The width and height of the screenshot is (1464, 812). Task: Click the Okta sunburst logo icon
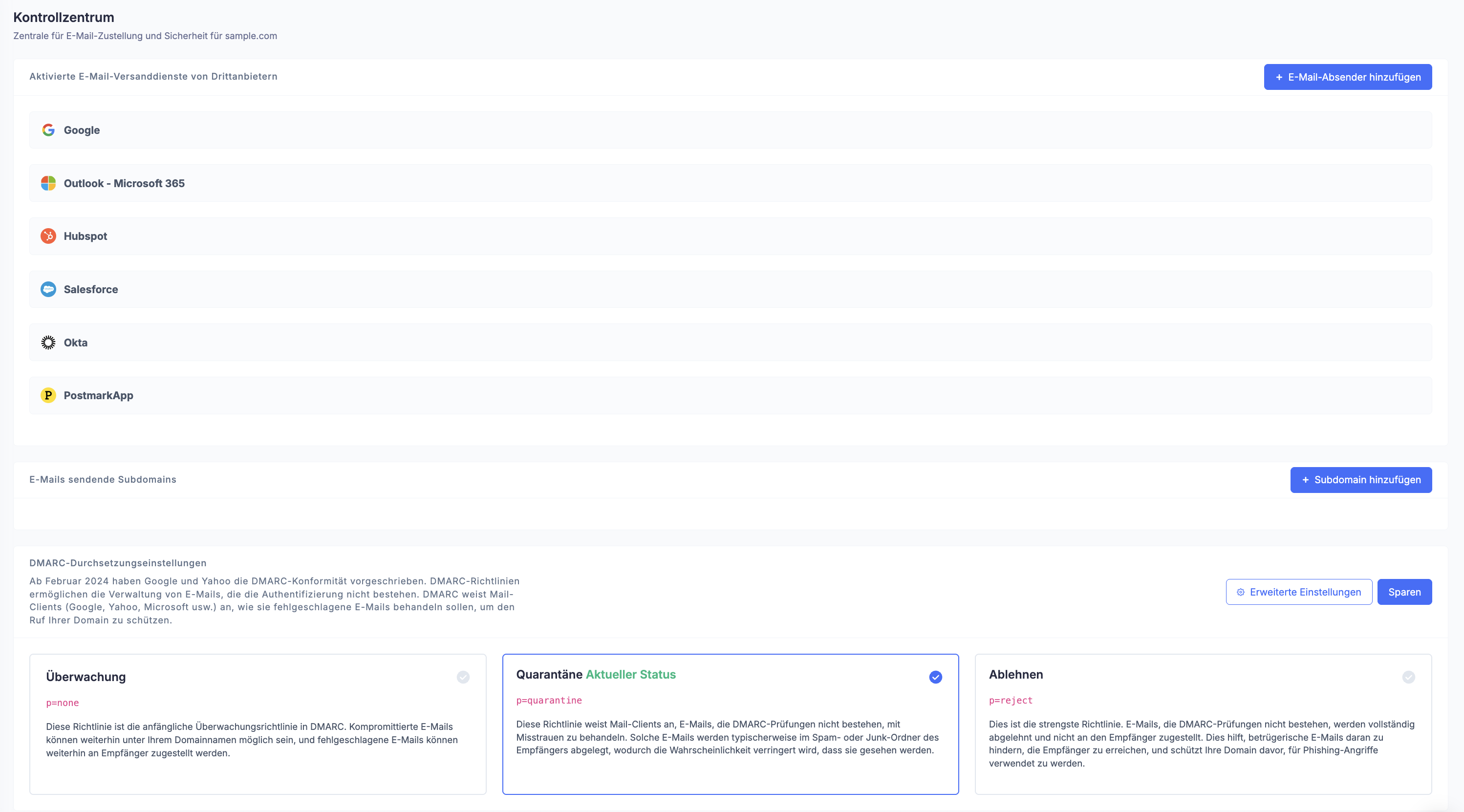tap(48, 342)
